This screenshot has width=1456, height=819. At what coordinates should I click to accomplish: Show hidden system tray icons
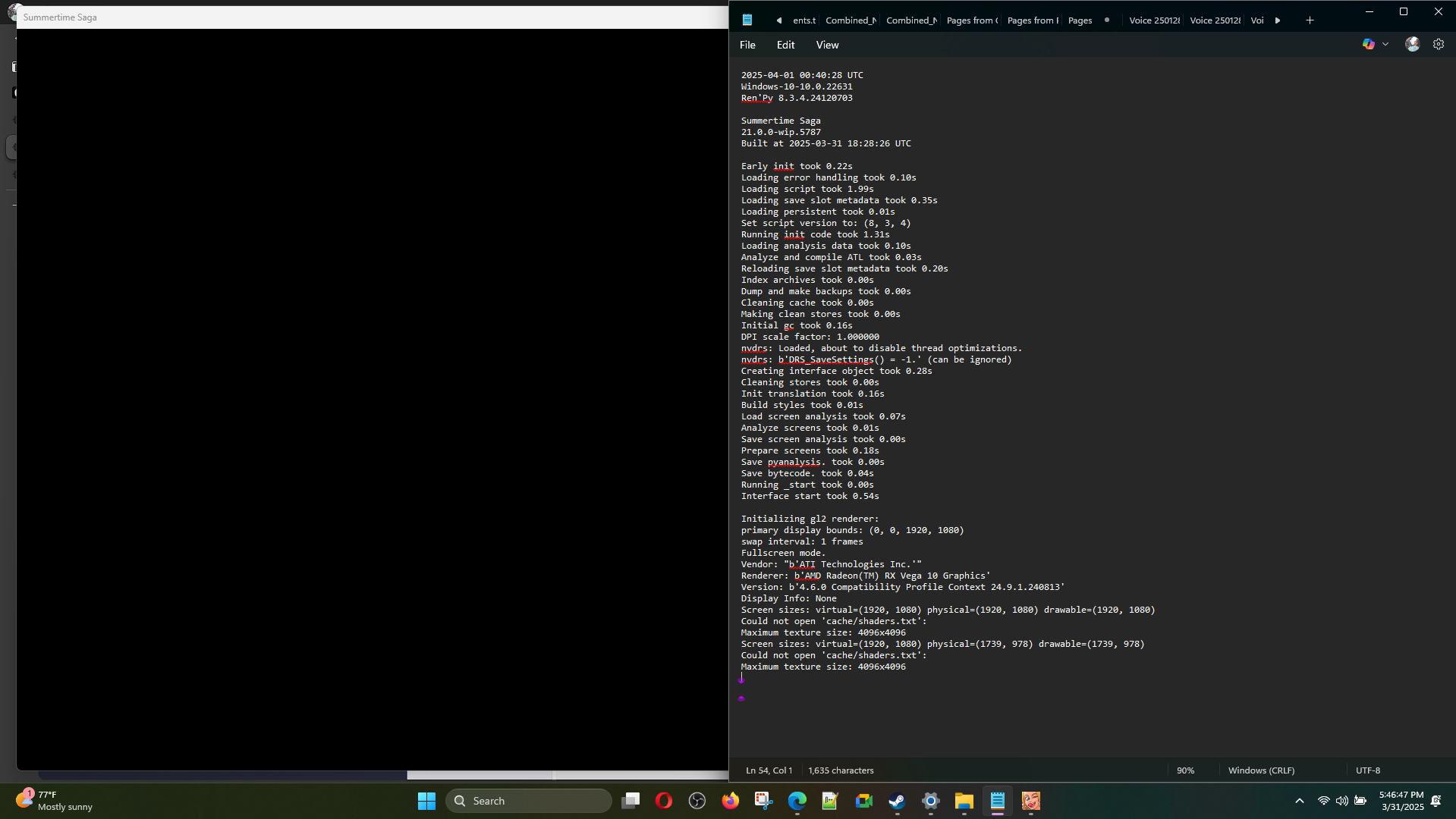[x=1299, y=801]
